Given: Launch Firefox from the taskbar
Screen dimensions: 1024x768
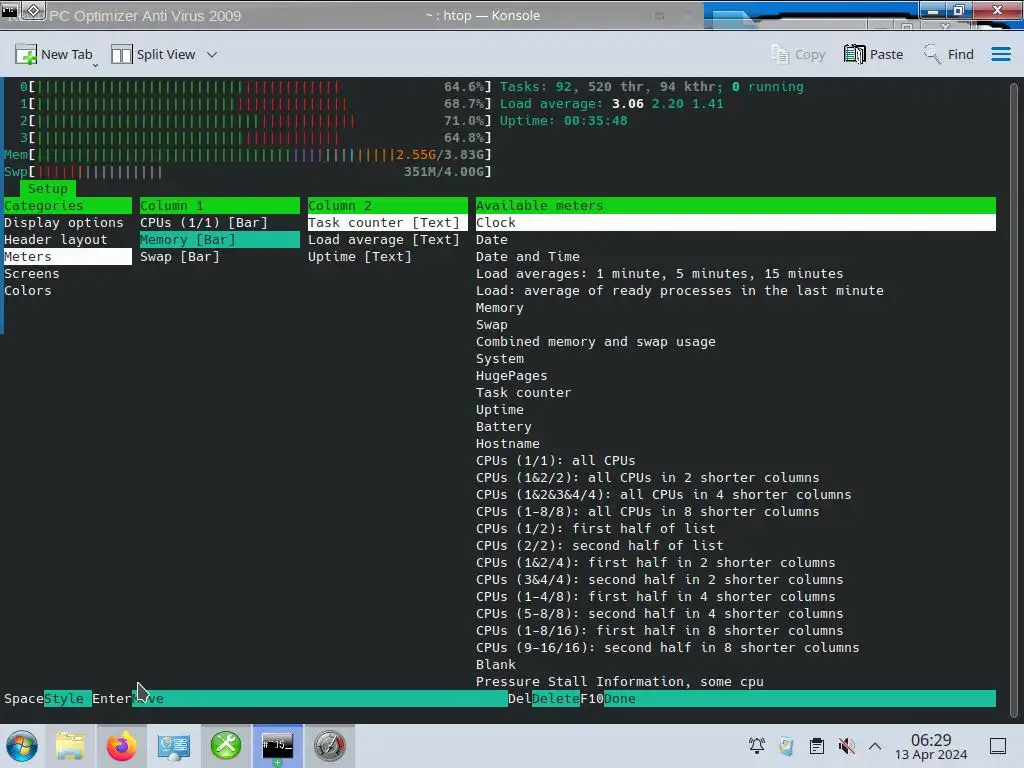Looking at the screenshot, I should click(121, 746).
